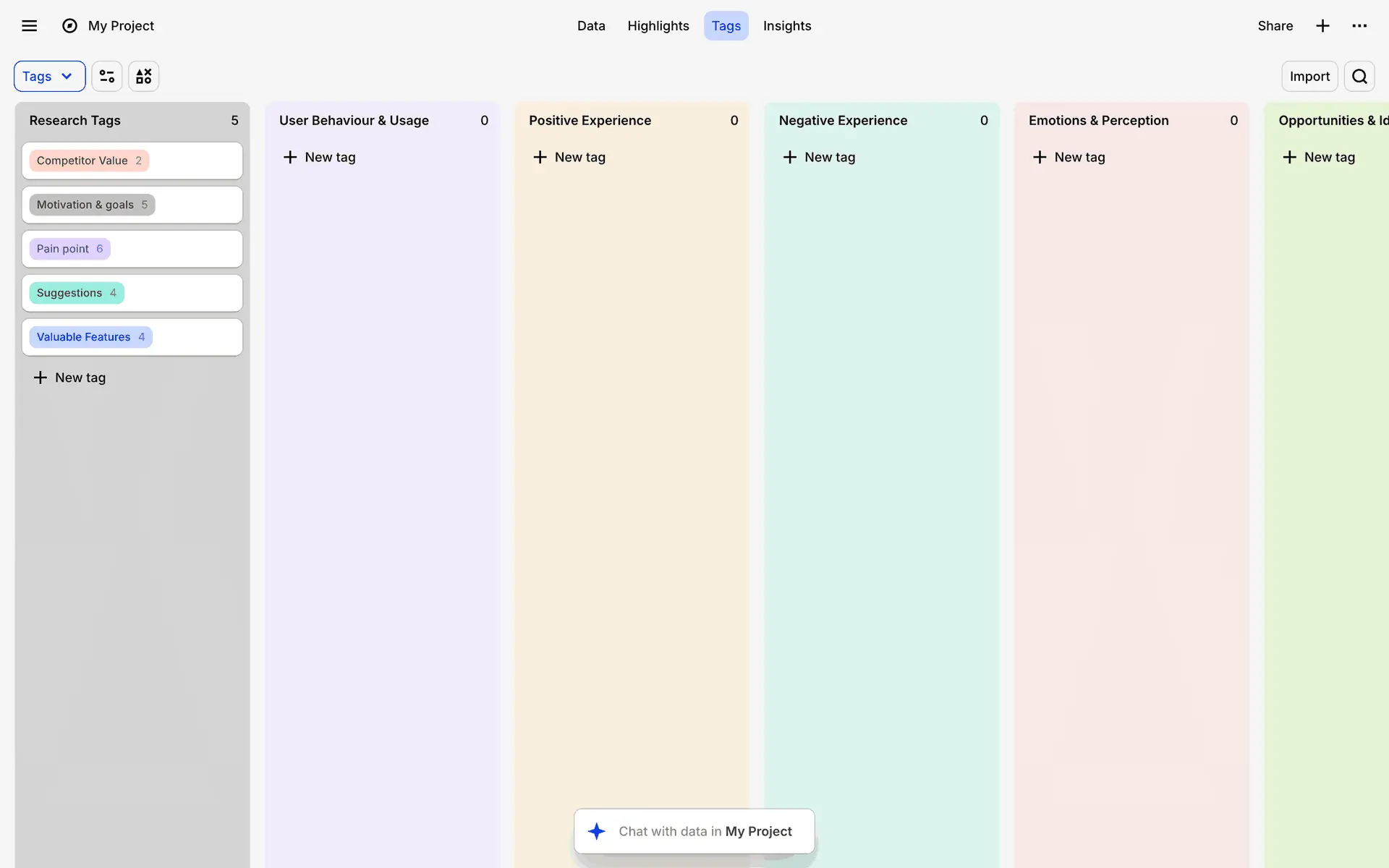Open the three-dot more options menu
Viewport: 1389px width, 868px height.
tap(1359, 26)
